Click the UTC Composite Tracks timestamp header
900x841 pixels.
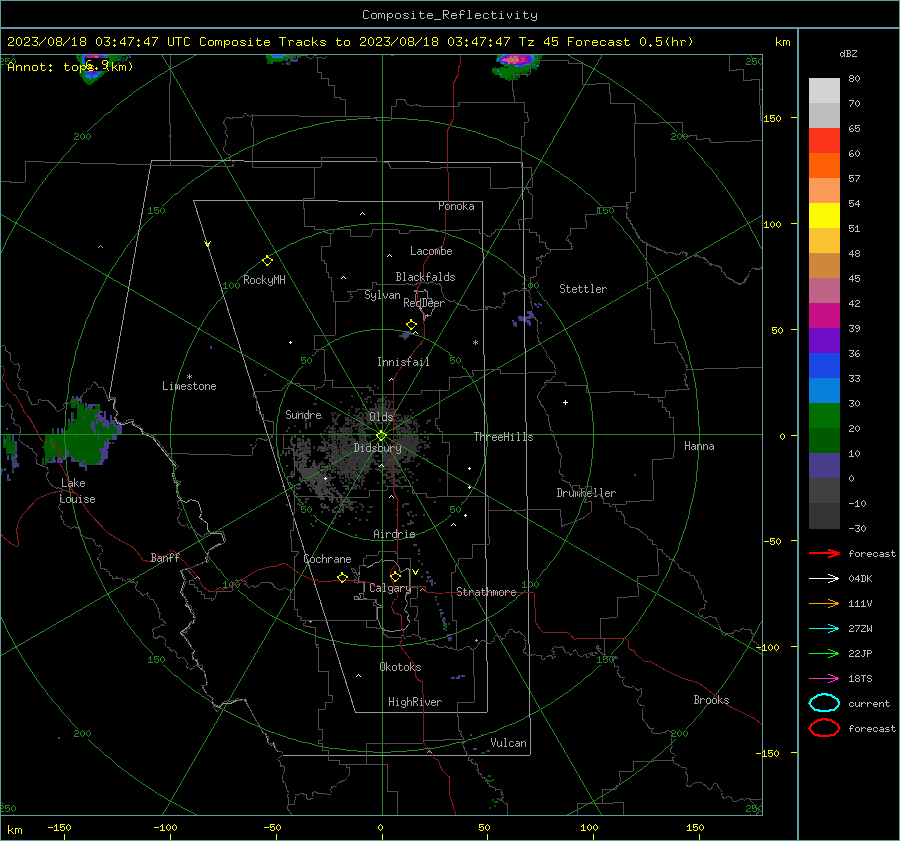350,42
